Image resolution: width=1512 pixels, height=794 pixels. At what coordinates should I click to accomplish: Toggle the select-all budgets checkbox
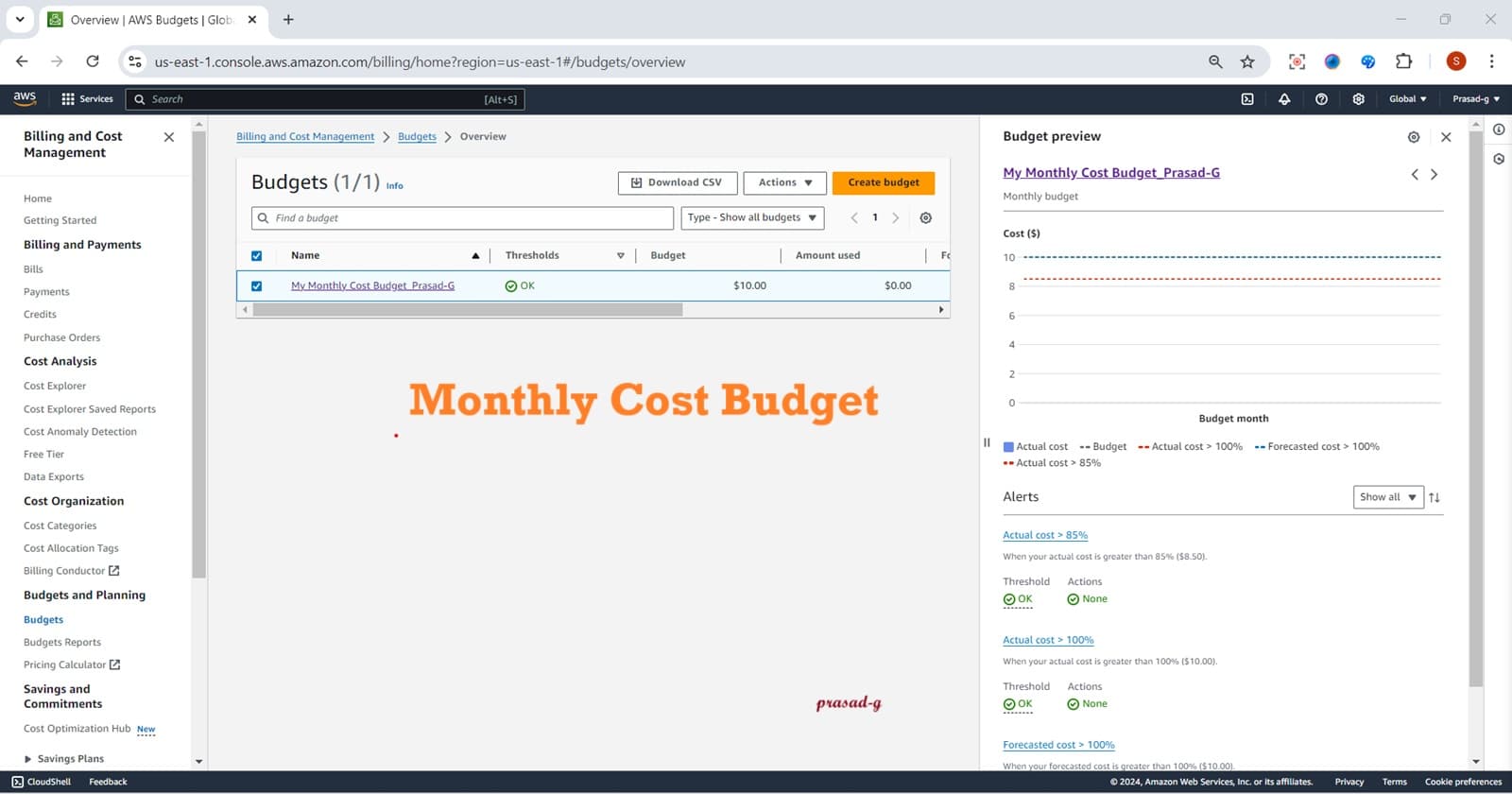256,256
